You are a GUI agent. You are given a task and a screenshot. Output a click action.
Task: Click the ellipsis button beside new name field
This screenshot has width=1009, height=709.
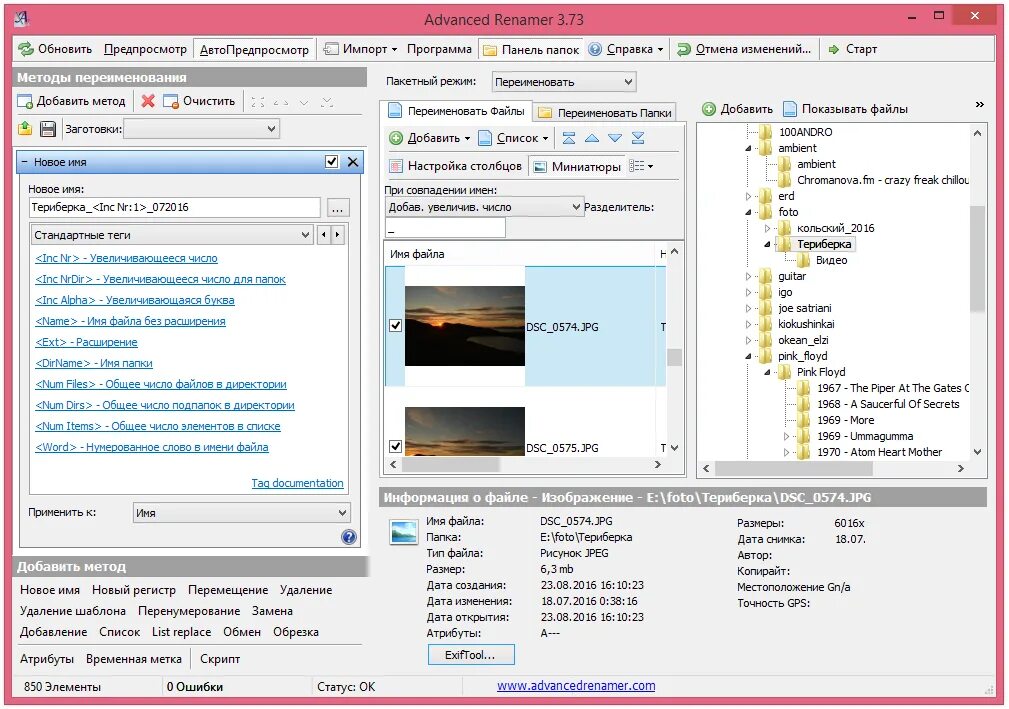[338, 208]
